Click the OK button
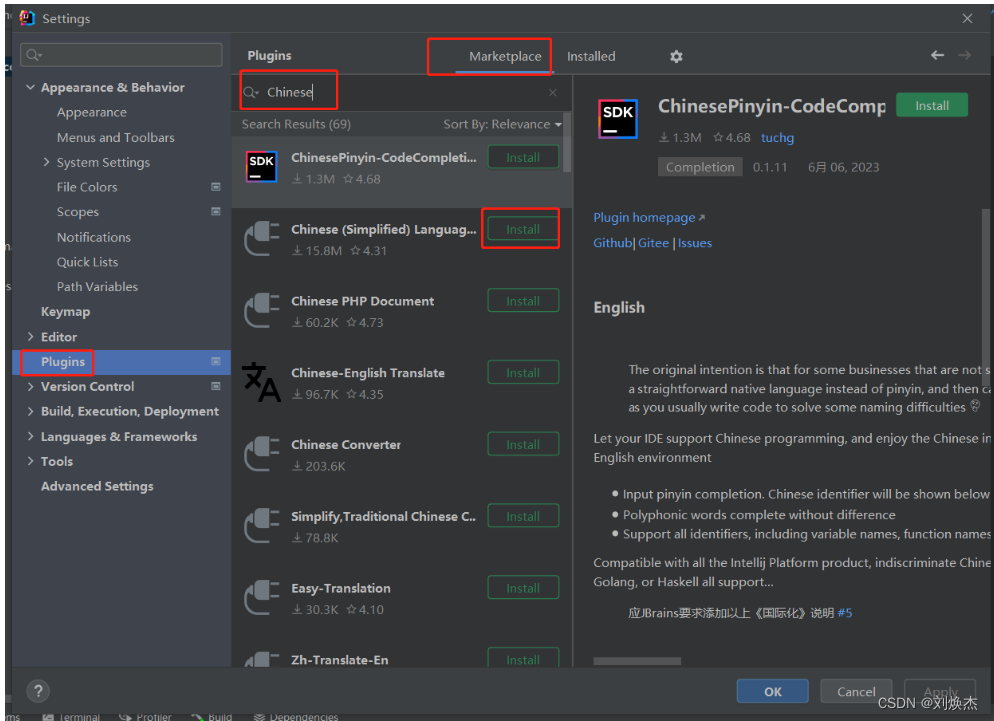 (772, 691)
